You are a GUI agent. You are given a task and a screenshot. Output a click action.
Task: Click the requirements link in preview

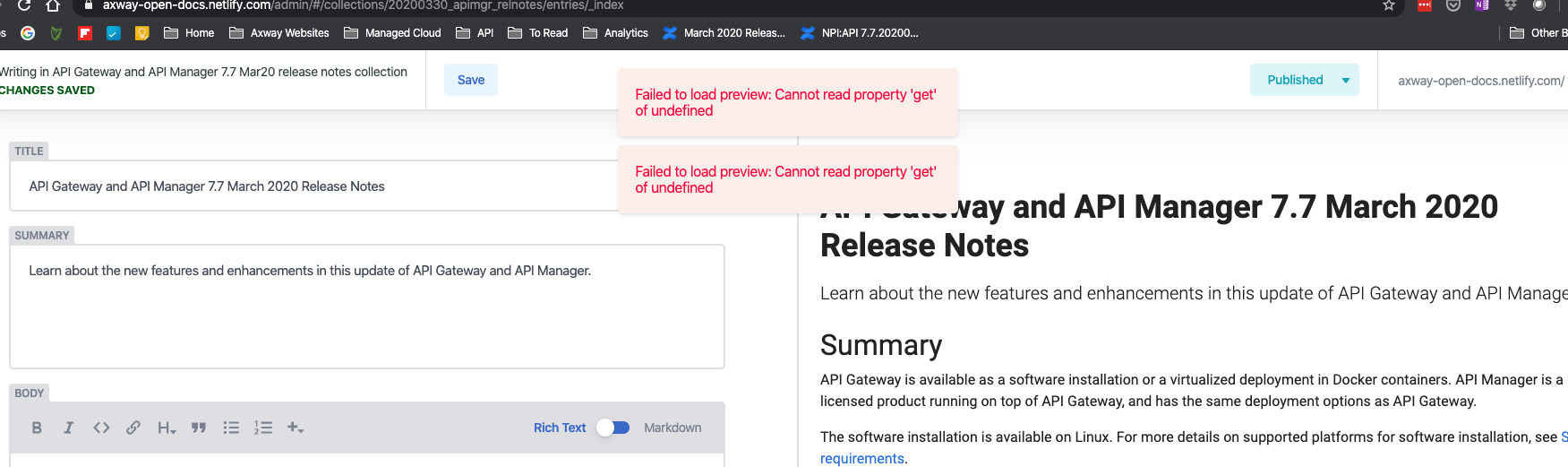point(862,458)
